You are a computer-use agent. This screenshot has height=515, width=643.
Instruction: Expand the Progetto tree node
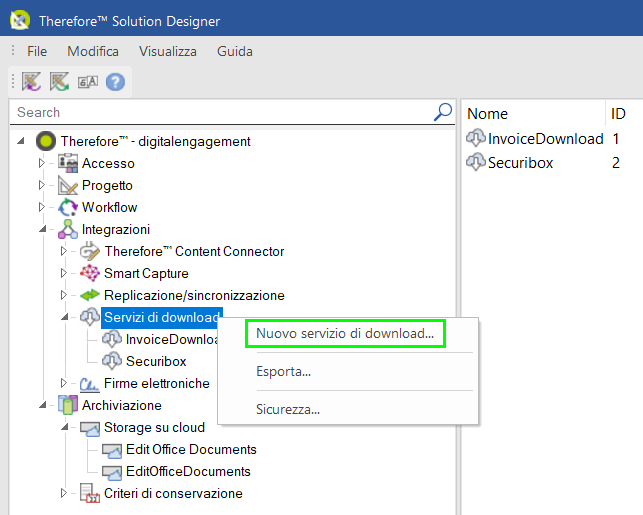(x=42, y=185)
